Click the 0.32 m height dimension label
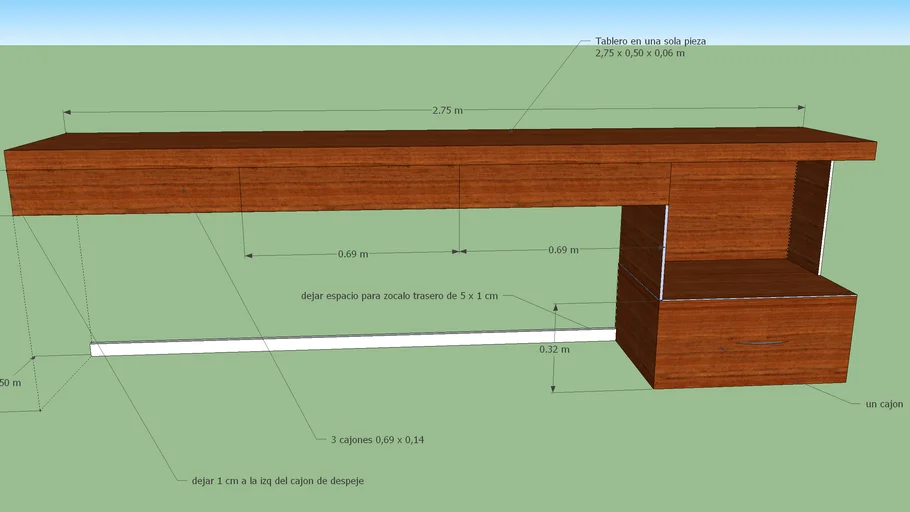Screen dimensions: 910x512 pos(554,349)
